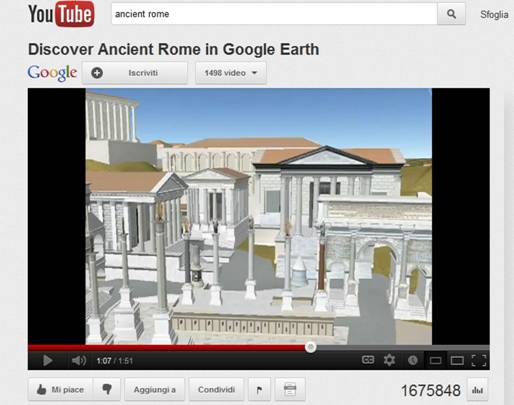
Task: Click the search magnifier button
Action: coord(451,14)
